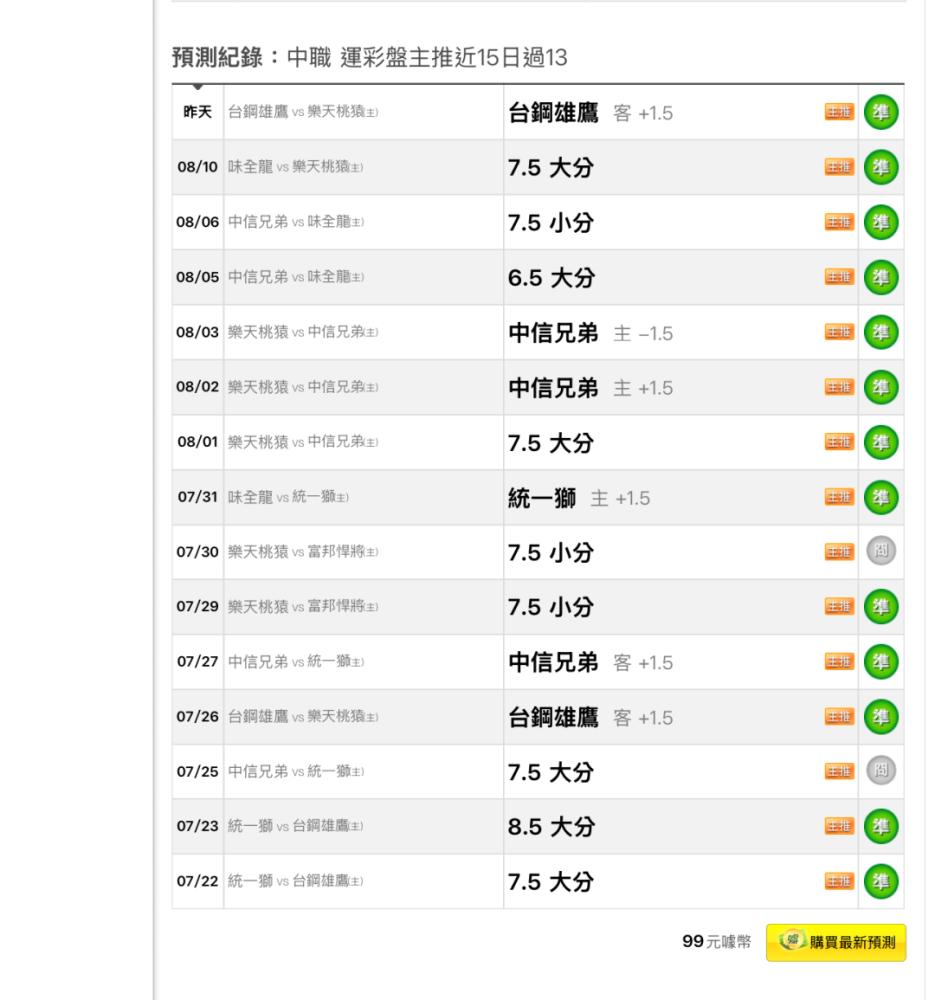The width and height of the screenshot is (935, 1000).
Task: Select the 準 status icon on 08/06 row
Action: 881,222
